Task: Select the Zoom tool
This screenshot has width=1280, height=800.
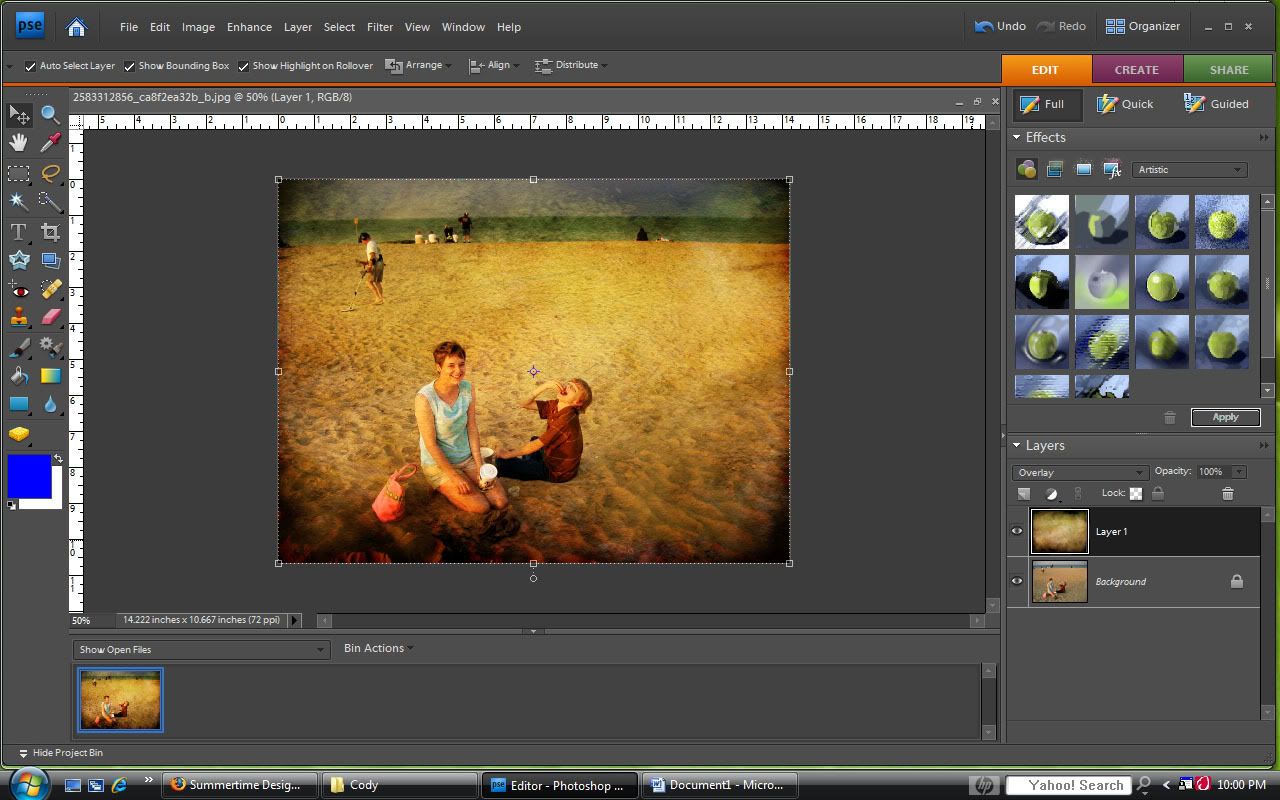Action: pyautogui.click(x=50, y=116)
